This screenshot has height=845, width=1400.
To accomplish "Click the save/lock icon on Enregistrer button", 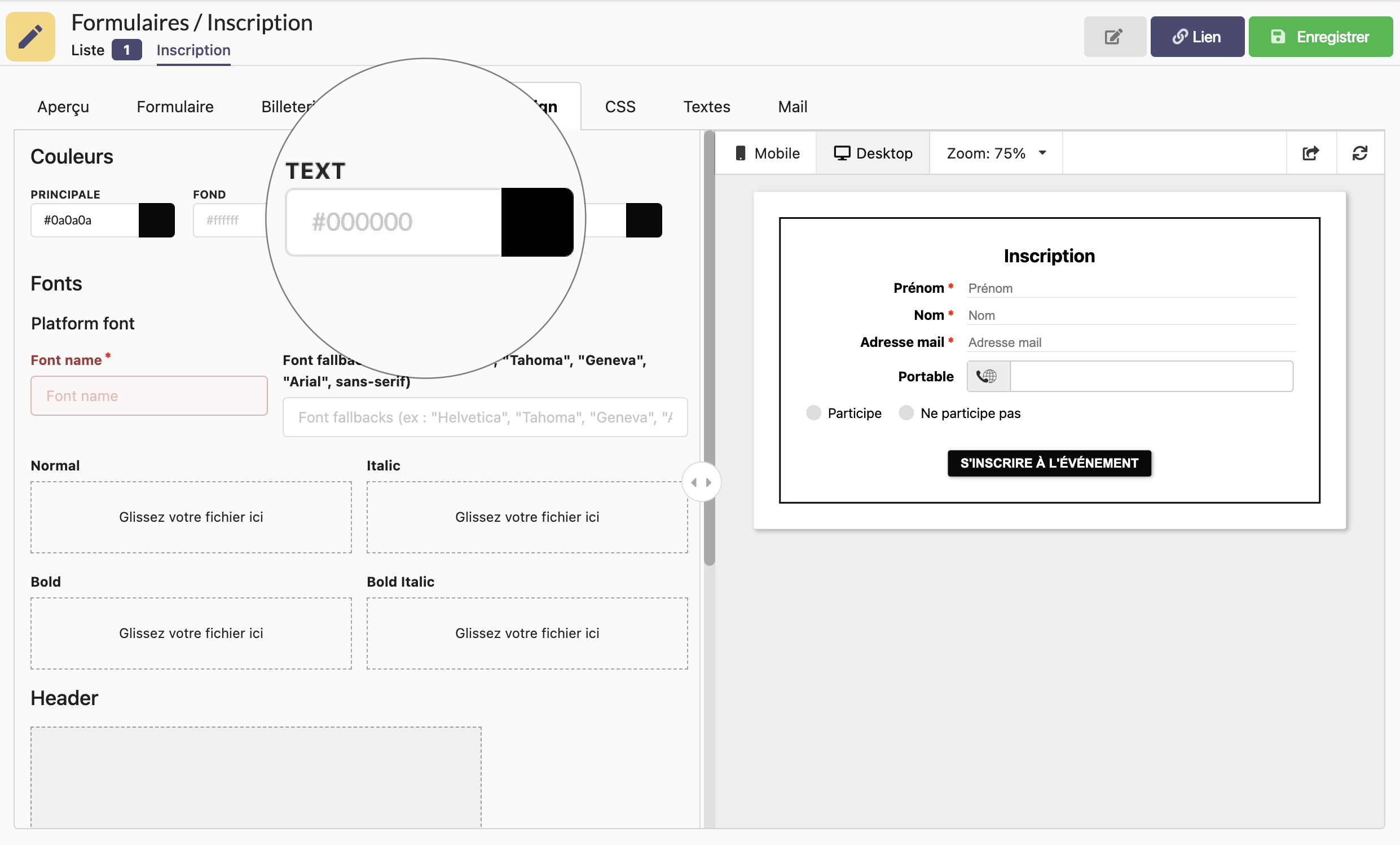I will tap(1277, 38).
